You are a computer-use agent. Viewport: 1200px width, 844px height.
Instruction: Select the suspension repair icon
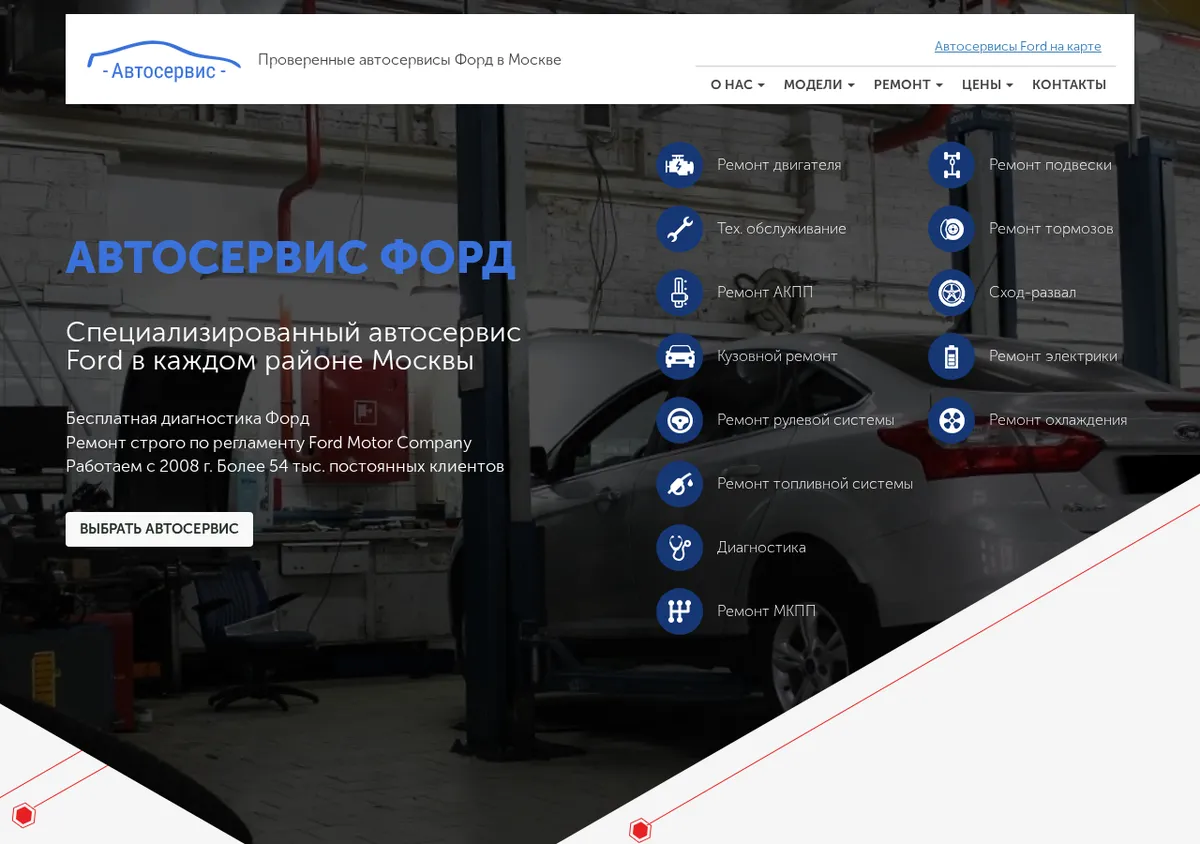click(952, 165)
